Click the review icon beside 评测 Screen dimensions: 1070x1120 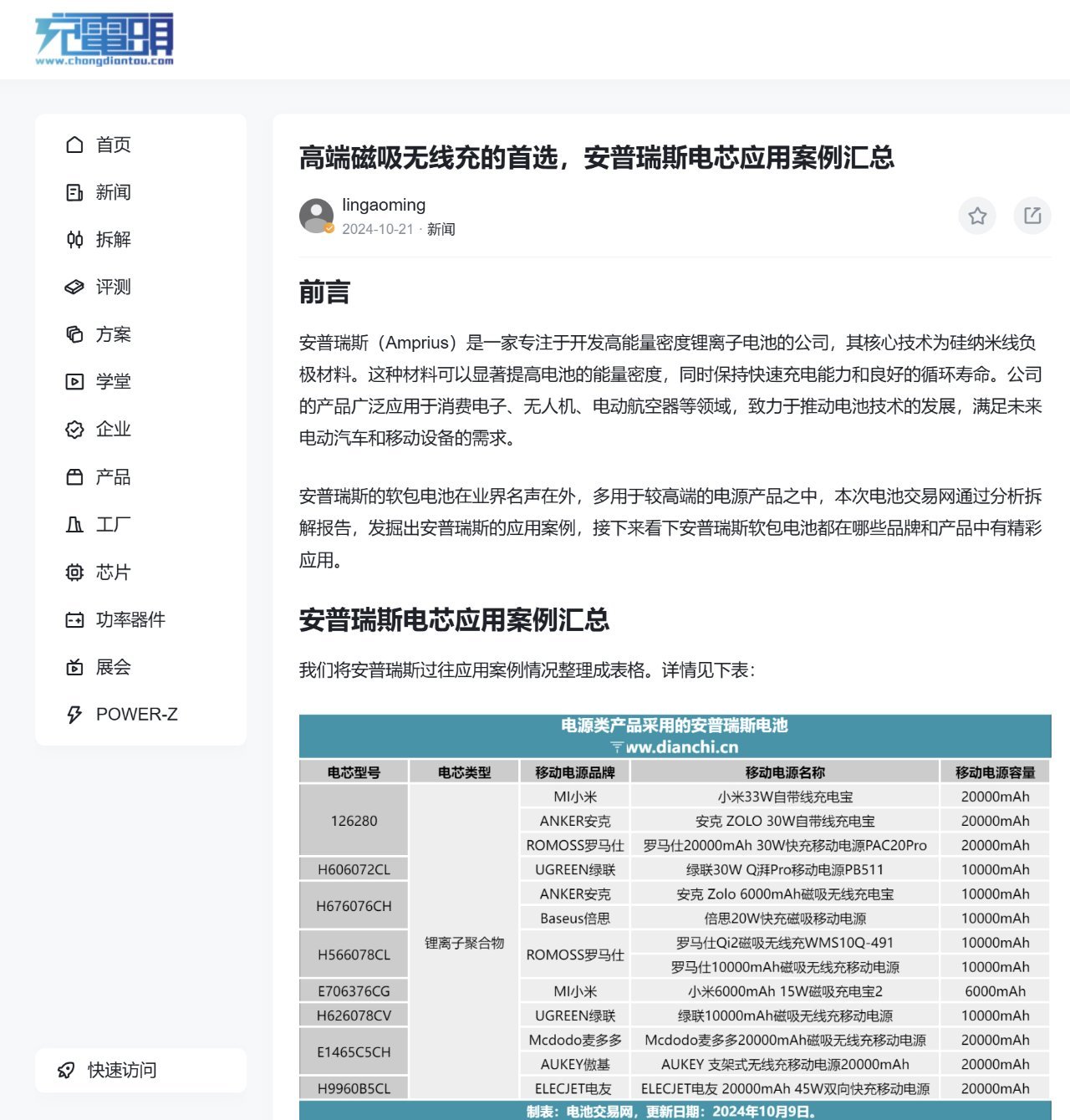click(74, 287)
